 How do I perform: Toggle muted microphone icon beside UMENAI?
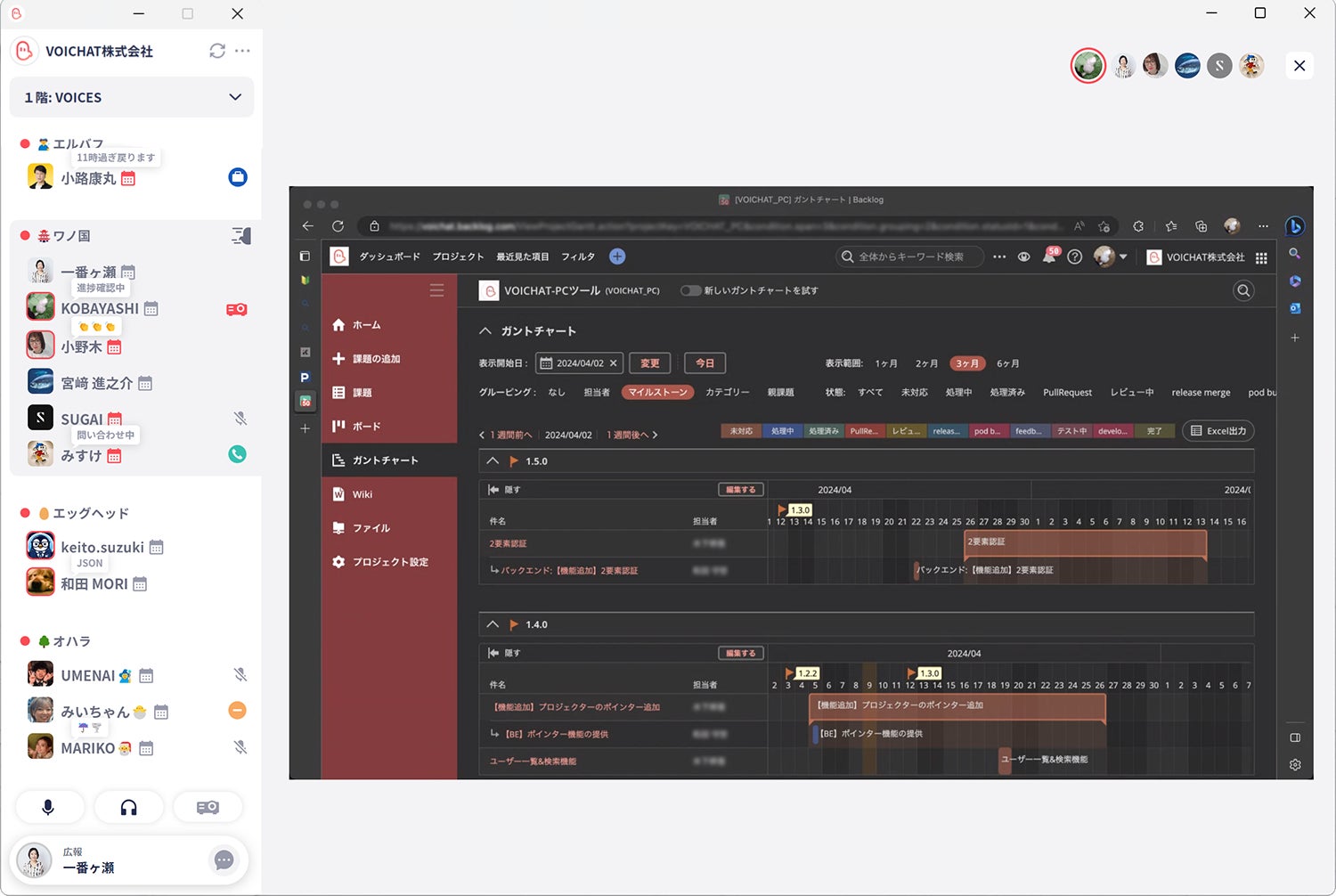click(240, 675)
